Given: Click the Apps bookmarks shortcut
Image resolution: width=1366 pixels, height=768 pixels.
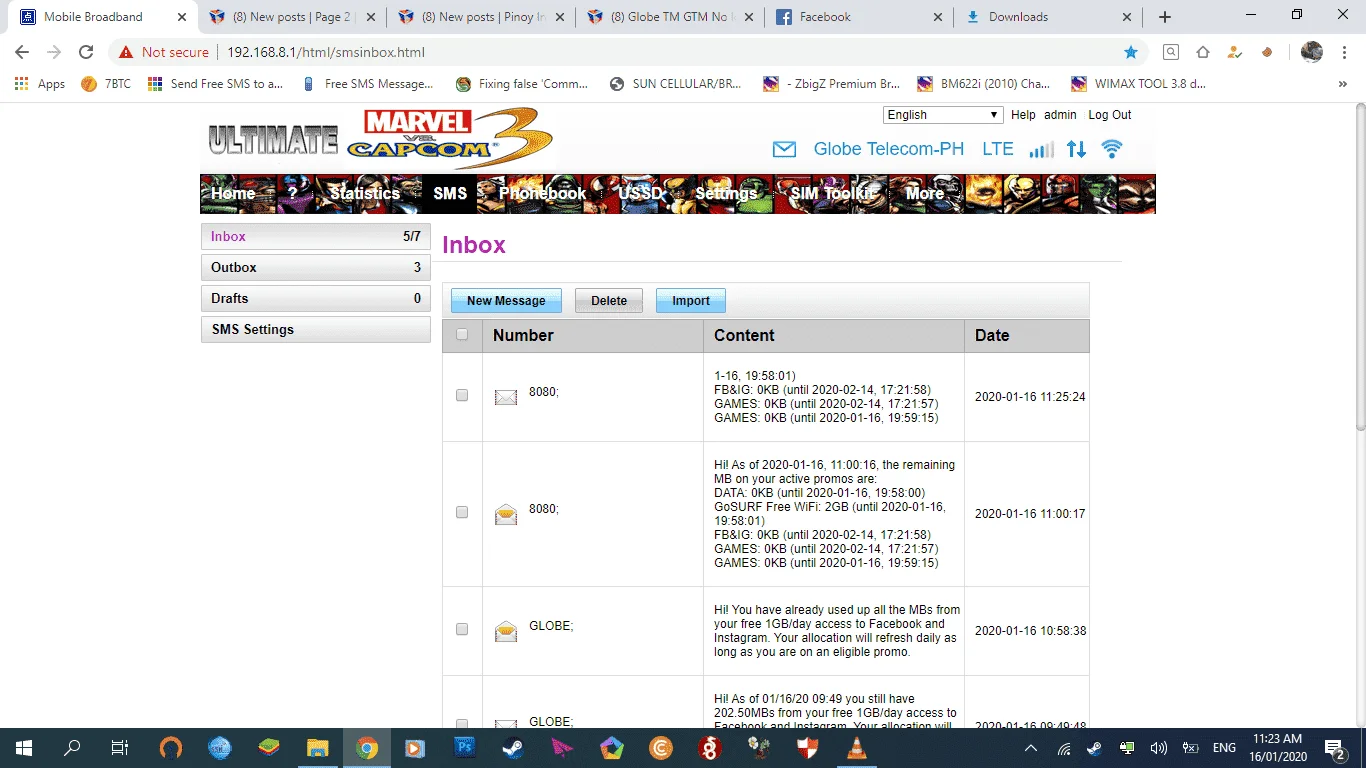Looking at the screenshot, I should 41,84.
